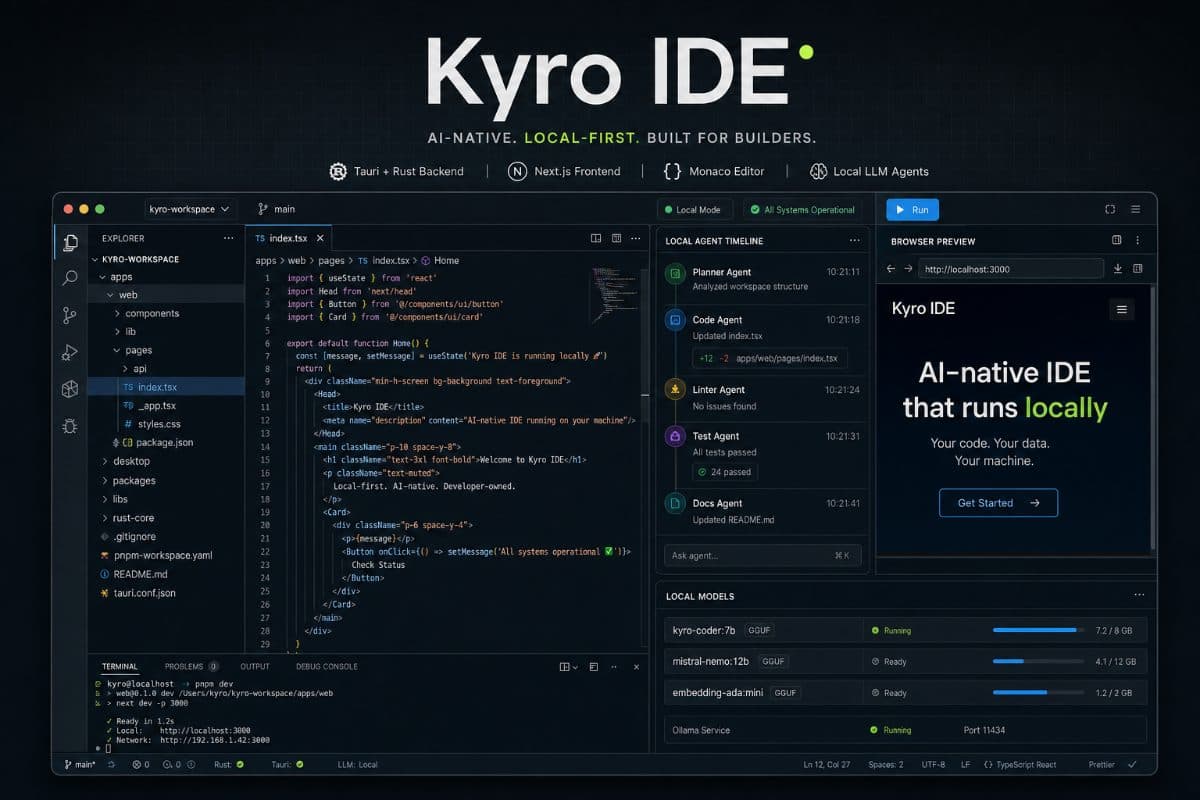Image resolution: width=1200 pixels, height=800 pixels.
Task: Click the 24 passed badge
Action: pos(726,471)
